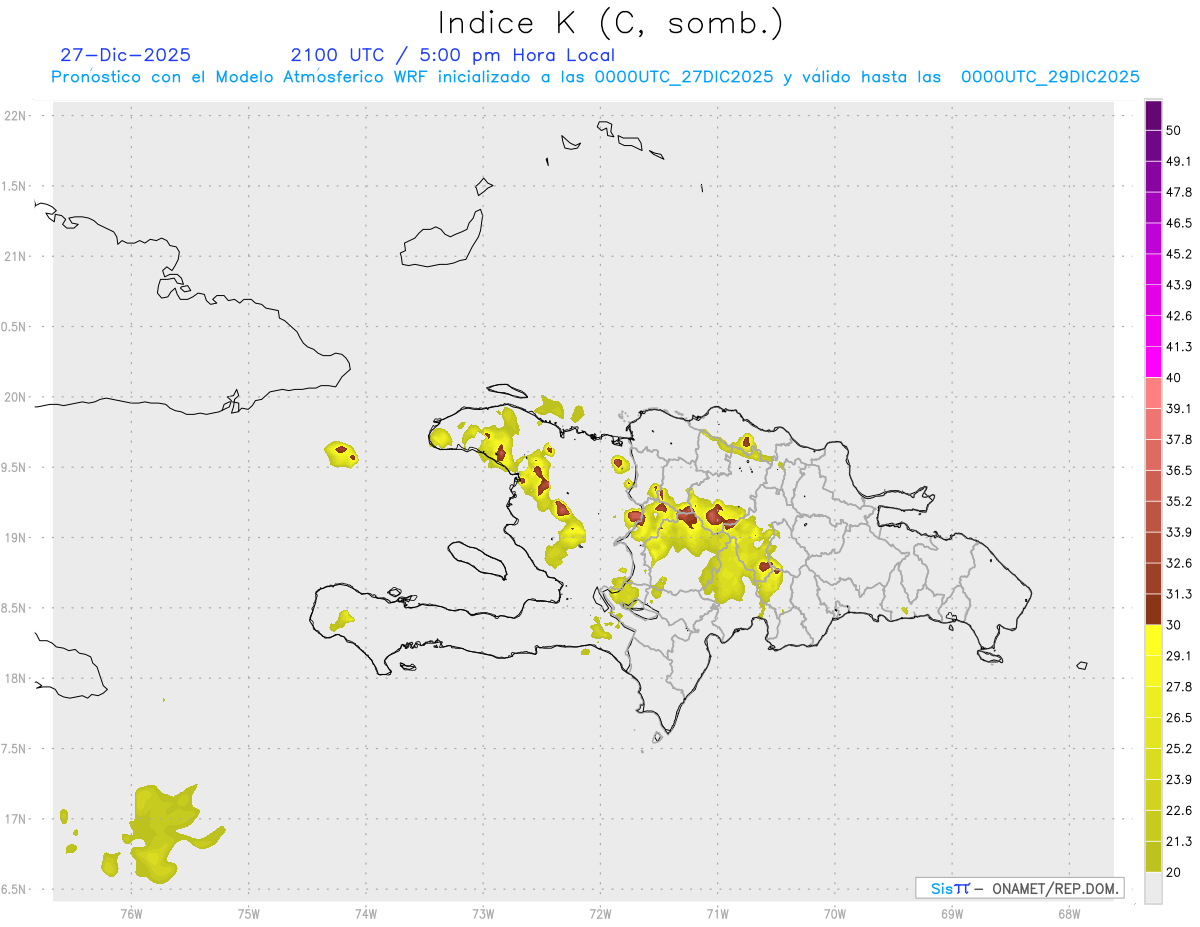Click the "47.8" value on the color scale
Image resolution: width=1200 pixels, height=927 pixels.
pos(1179,192)
